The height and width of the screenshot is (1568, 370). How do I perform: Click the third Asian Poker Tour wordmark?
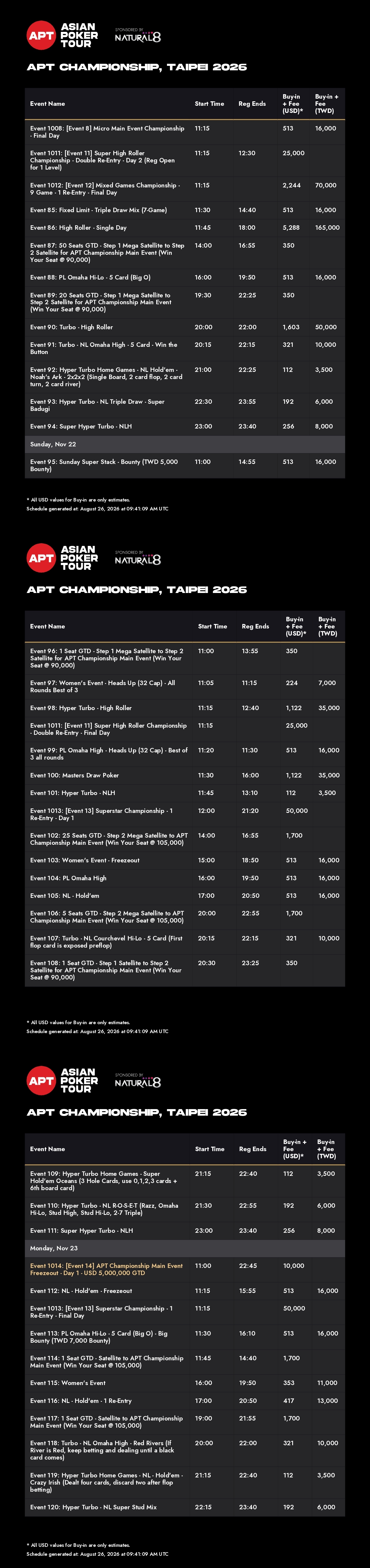[x=79, y=1080]
